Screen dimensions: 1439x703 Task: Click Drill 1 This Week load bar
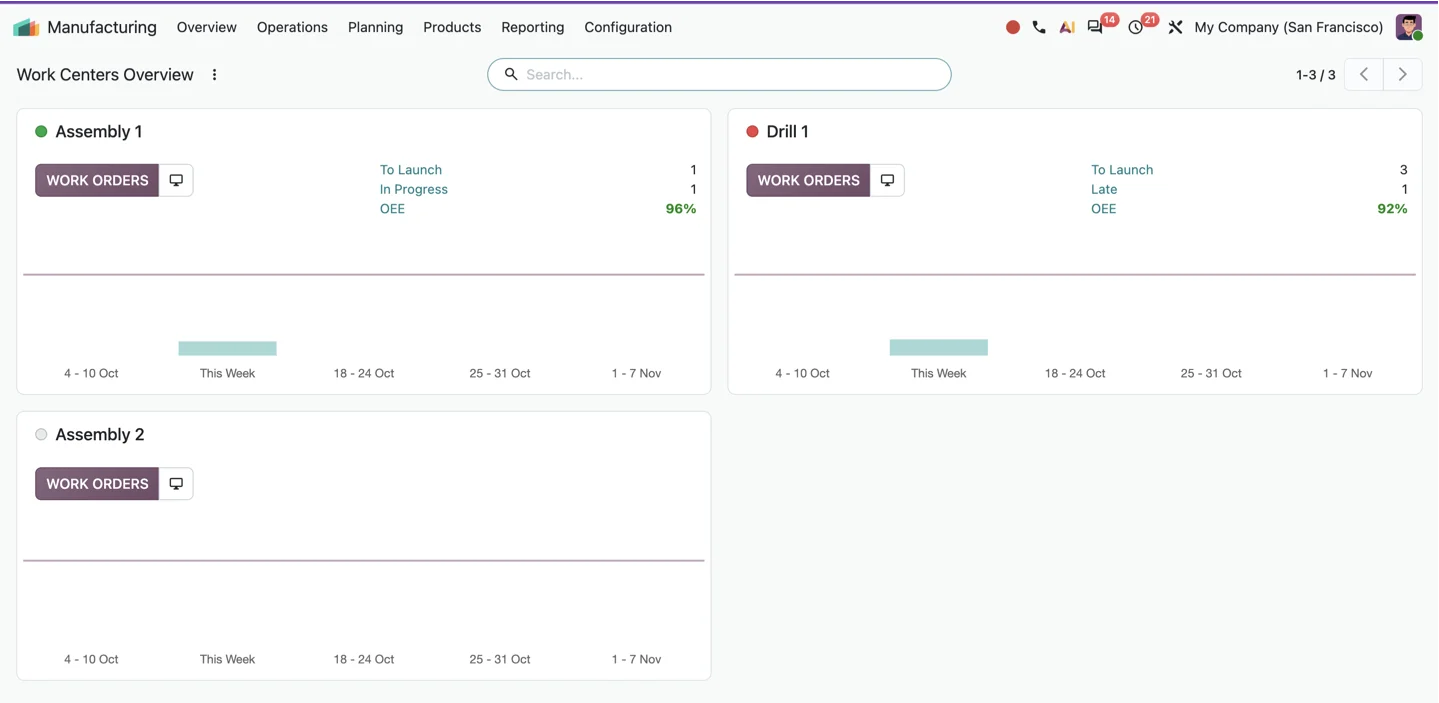click(x=939, y=347)
